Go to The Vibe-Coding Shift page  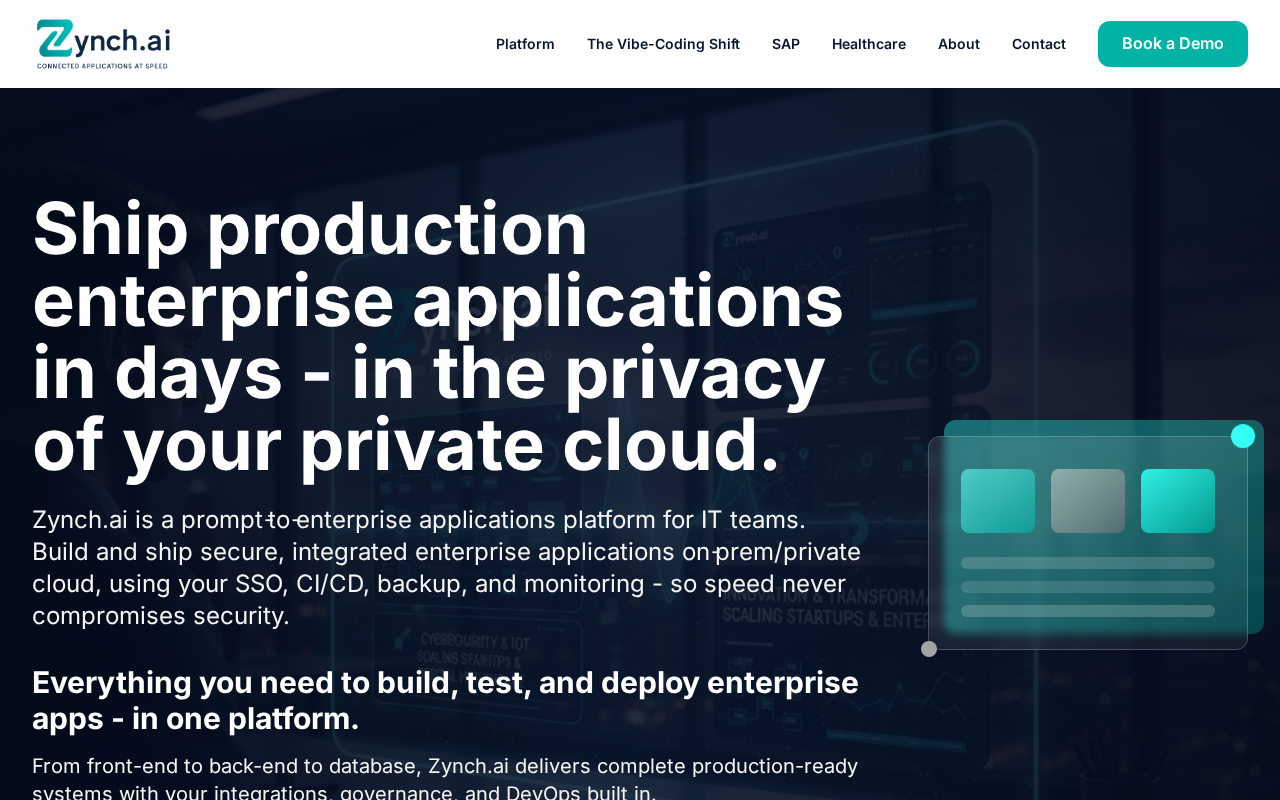pyautogui.click(x=663, y=44)
